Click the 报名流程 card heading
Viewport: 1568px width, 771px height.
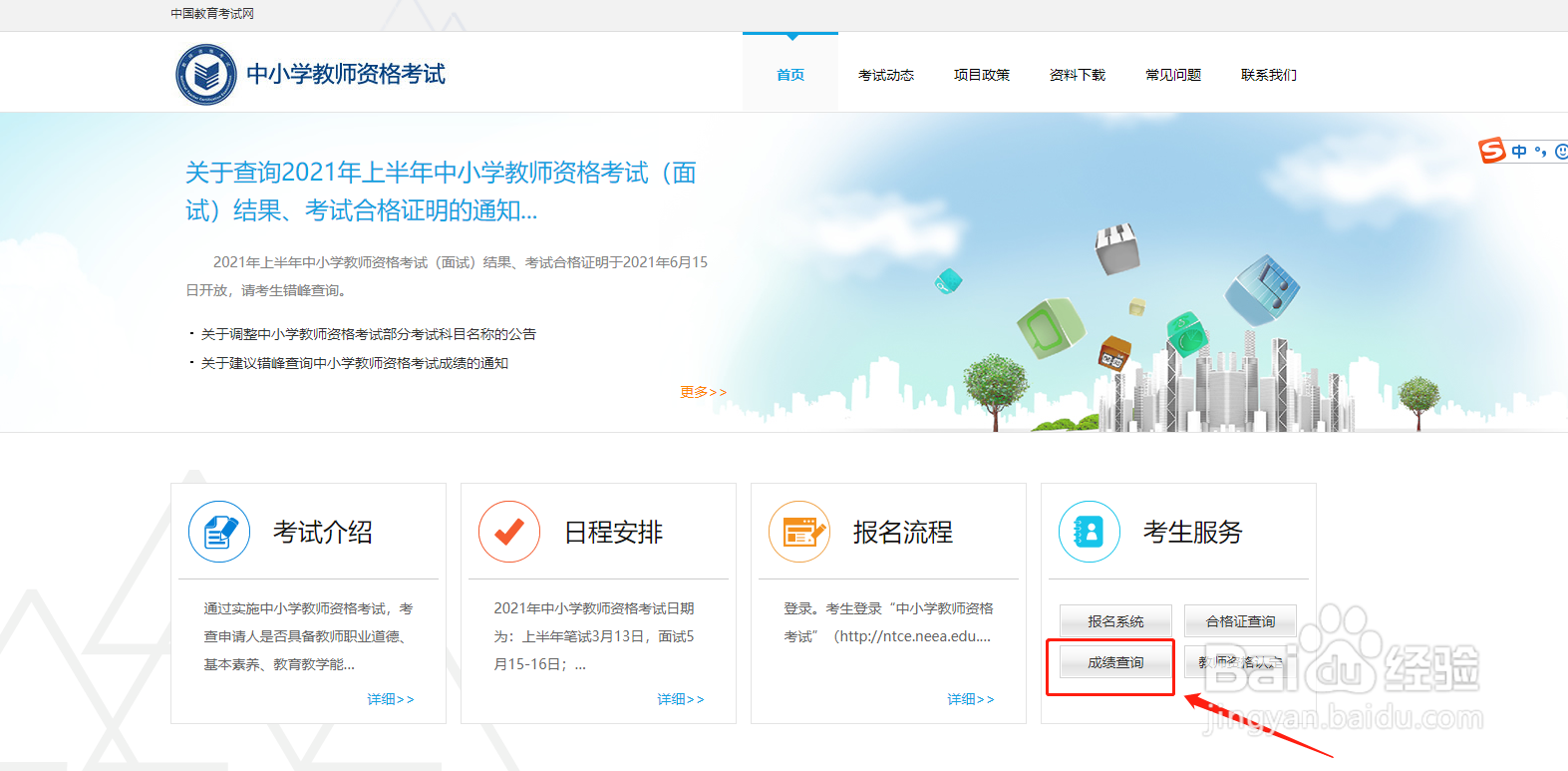[903, 532]
